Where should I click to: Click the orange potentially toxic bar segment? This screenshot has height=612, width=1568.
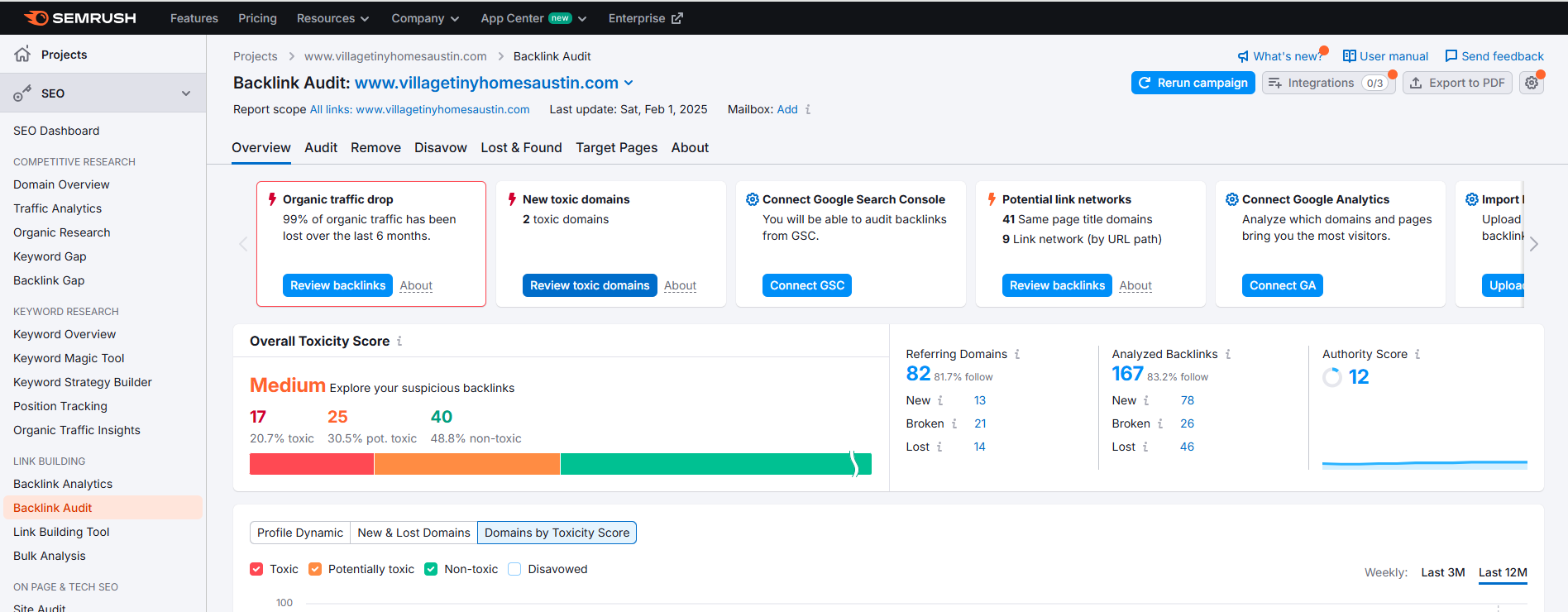(x=467, y=464)
